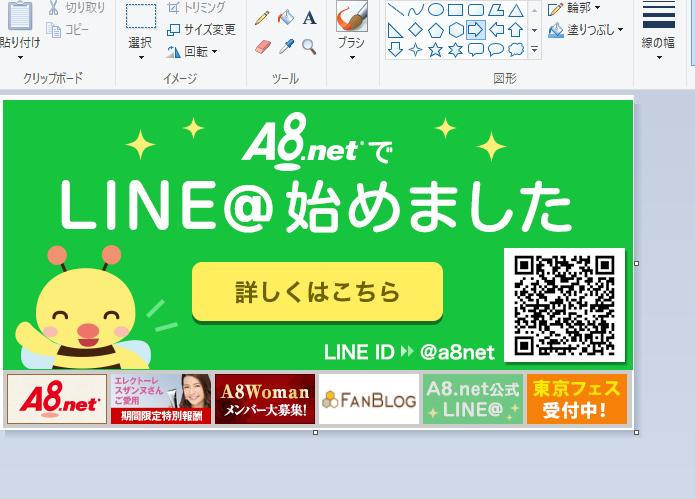Image resolution: width=695 pixels, height=499 pixels.
Task: Click the Cut (切り取り) button
Action: pos(76,8)
